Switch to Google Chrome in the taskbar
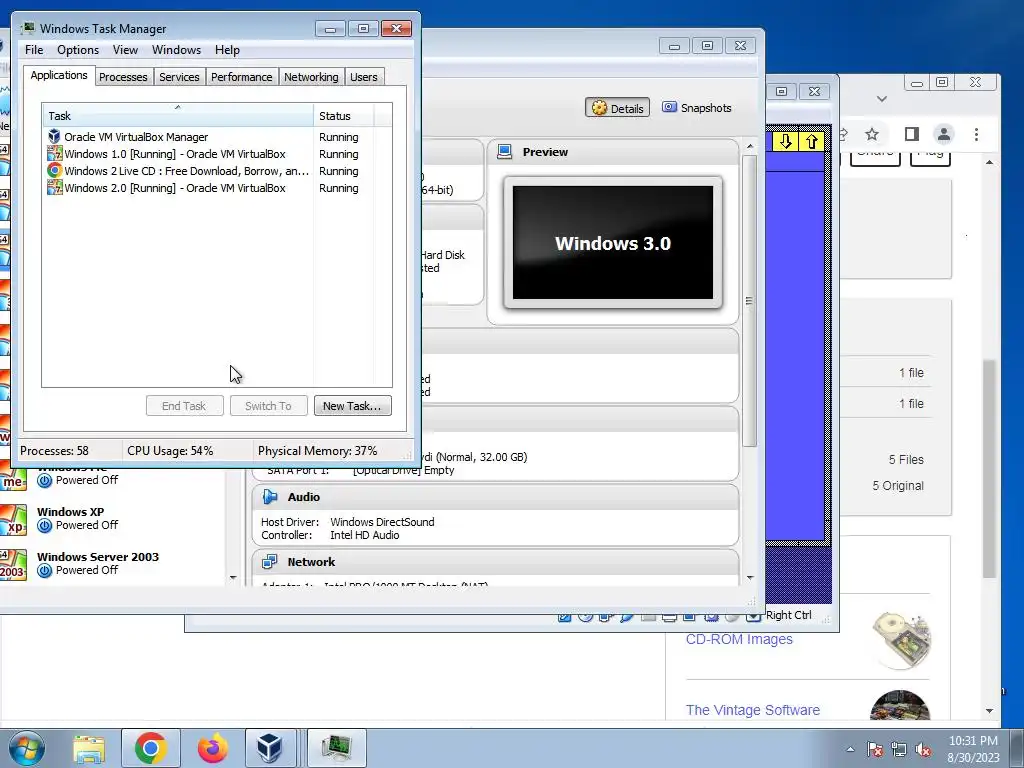 click(150, 748)
